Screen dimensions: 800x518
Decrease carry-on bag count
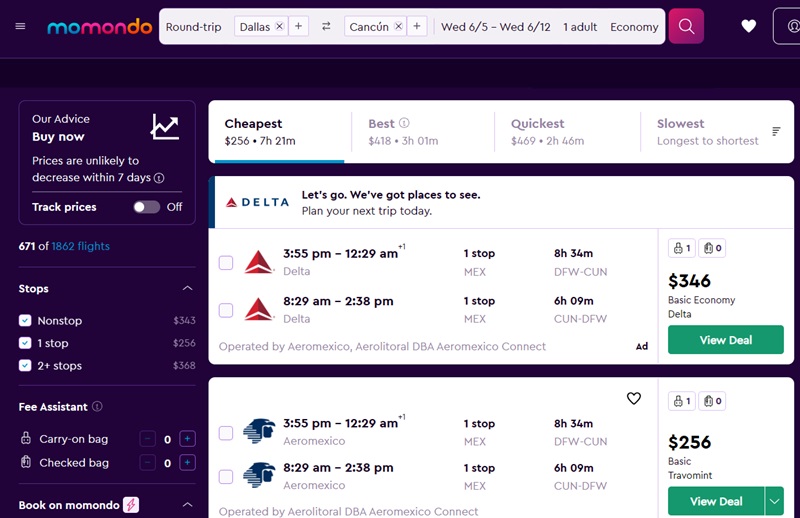(147, 439)
